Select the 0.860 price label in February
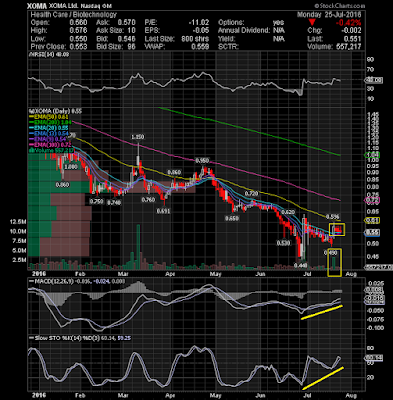The image size is (393, 400). (63, 185)
